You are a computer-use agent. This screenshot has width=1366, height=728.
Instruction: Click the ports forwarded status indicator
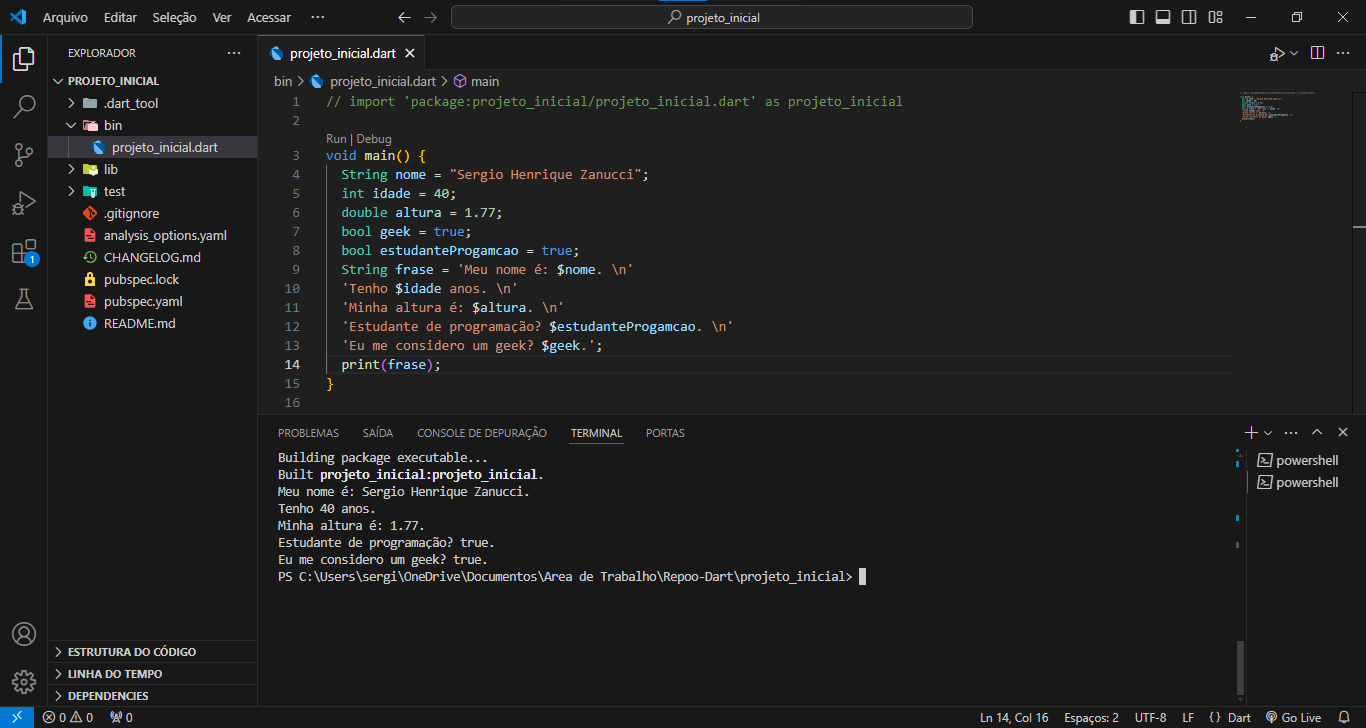click(121, 717)
